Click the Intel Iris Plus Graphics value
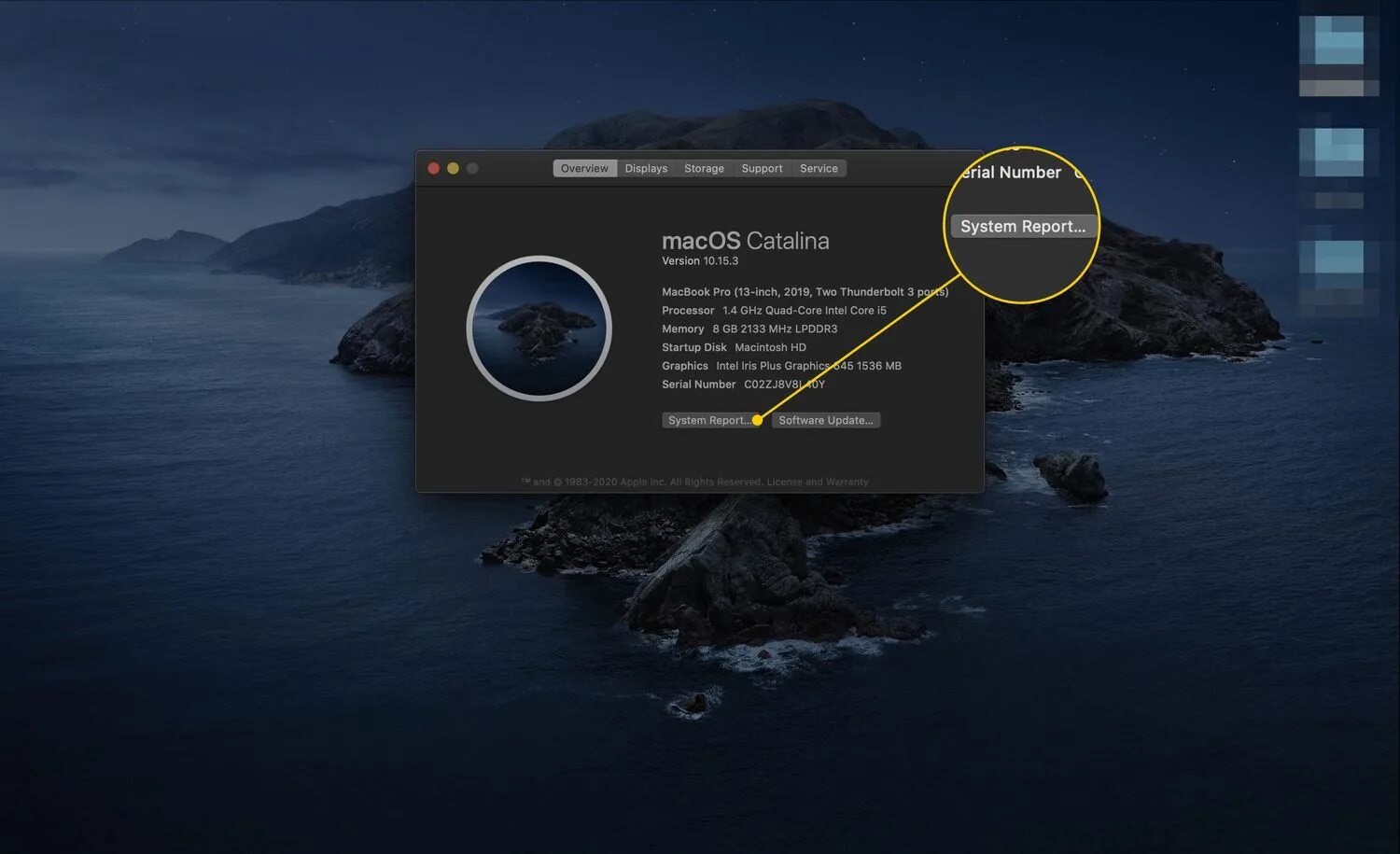 coord(808,366)
